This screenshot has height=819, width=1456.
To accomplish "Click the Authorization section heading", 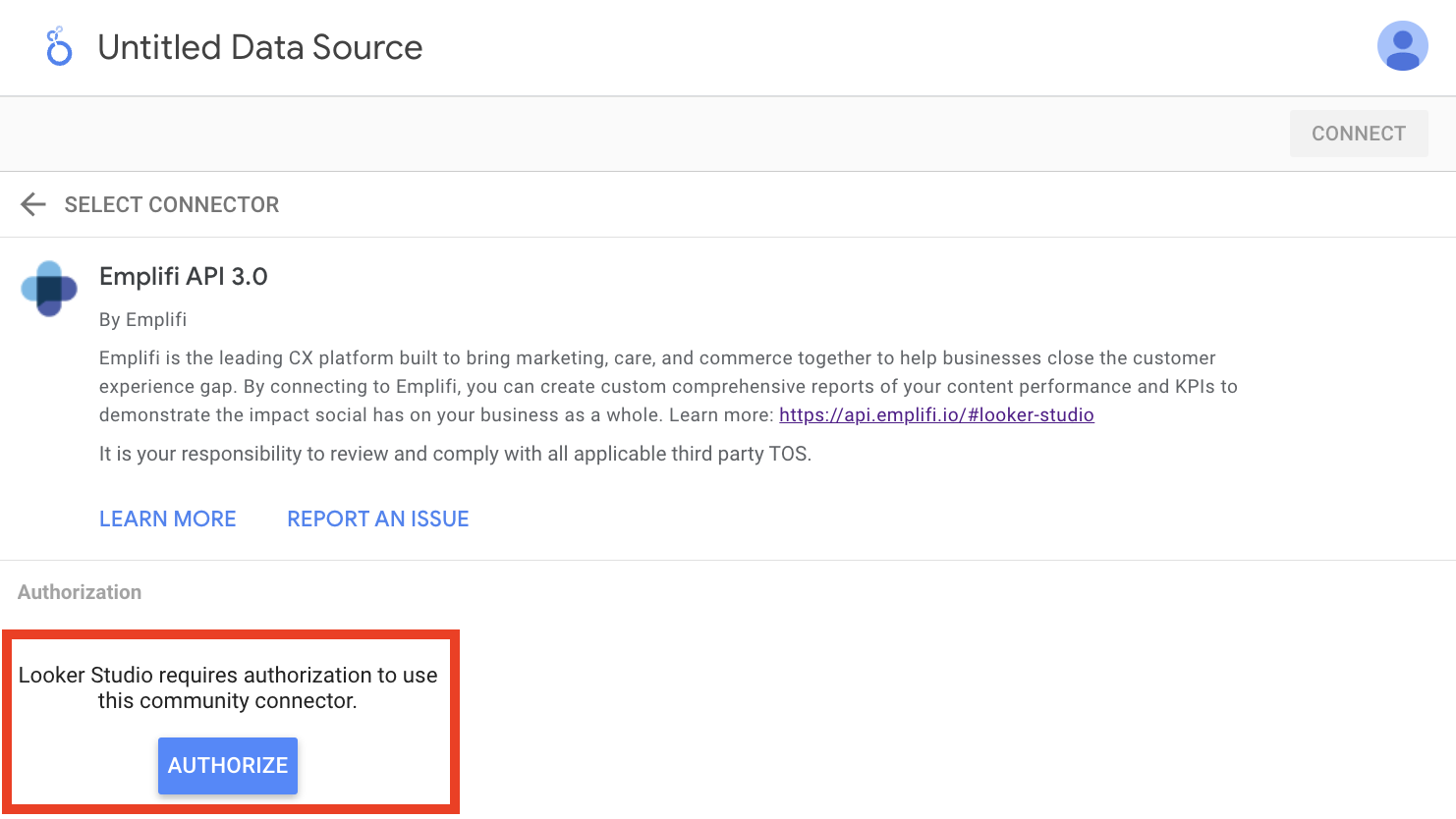I will tap(80, 592).
